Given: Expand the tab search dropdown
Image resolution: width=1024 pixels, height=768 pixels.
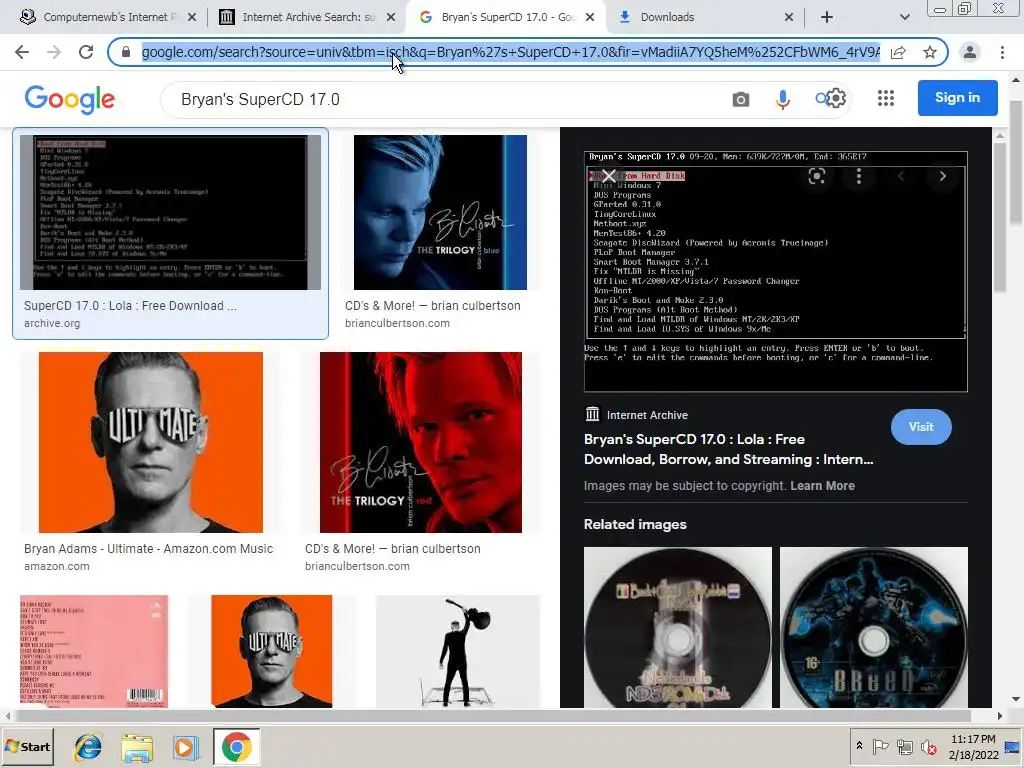Looking at the screenshot, I should pyautogui.click(x=904, y=17).
